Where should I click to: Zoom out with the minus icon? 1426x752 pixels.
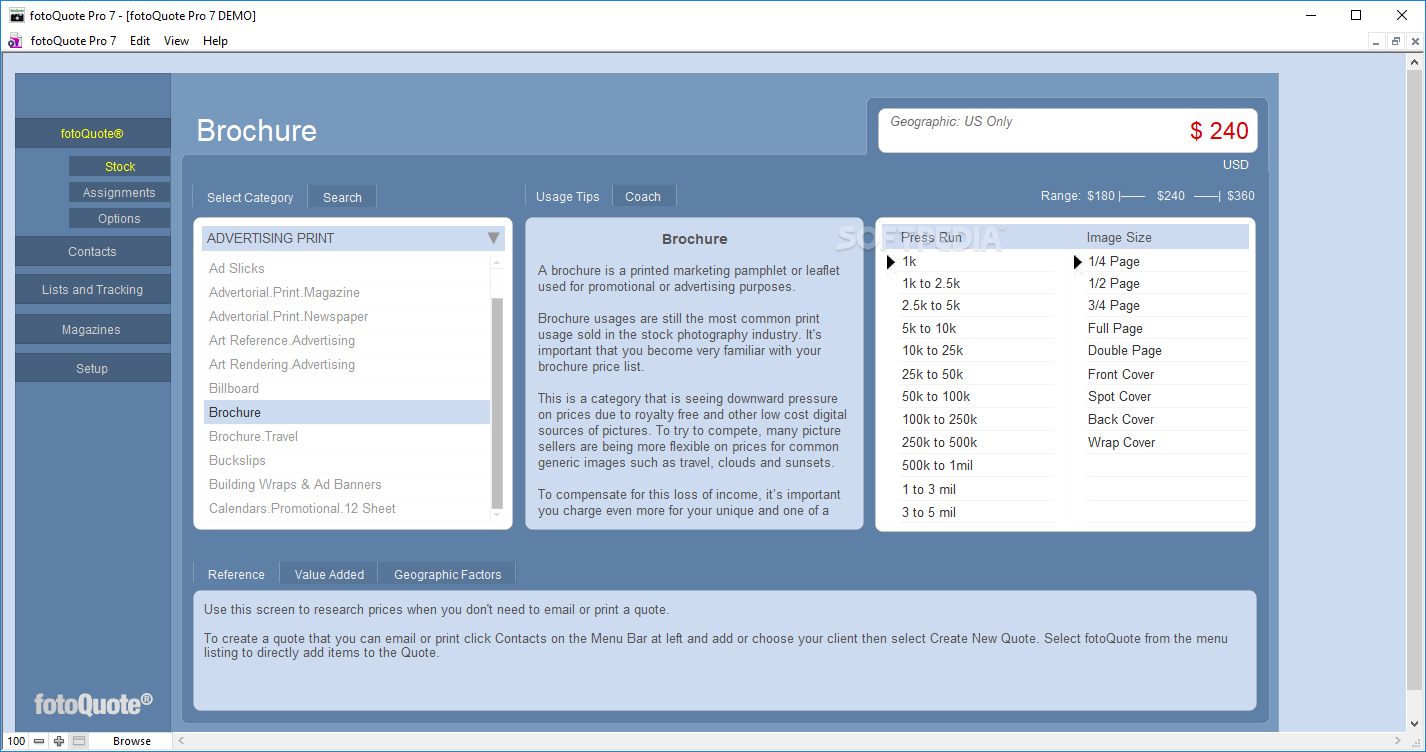[38, 741]
